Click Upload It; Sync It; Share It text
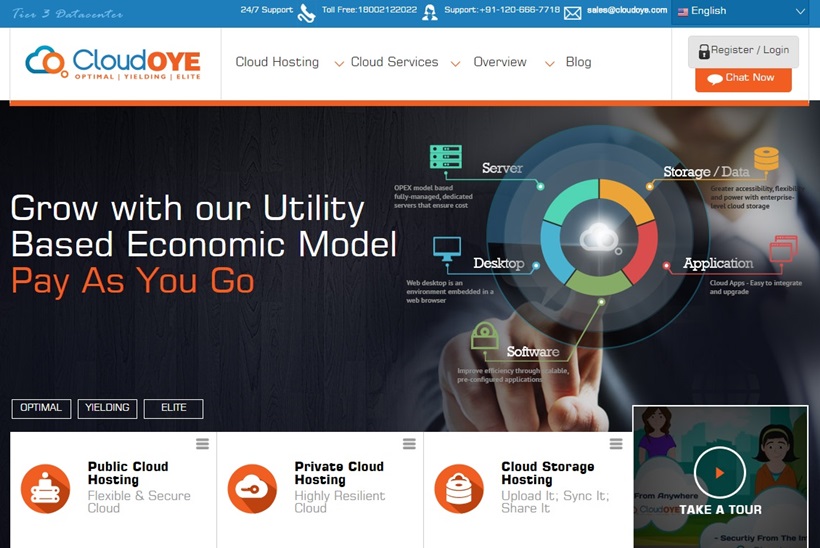This screenshot has width=820, height=548. click(x=555, y=501)
